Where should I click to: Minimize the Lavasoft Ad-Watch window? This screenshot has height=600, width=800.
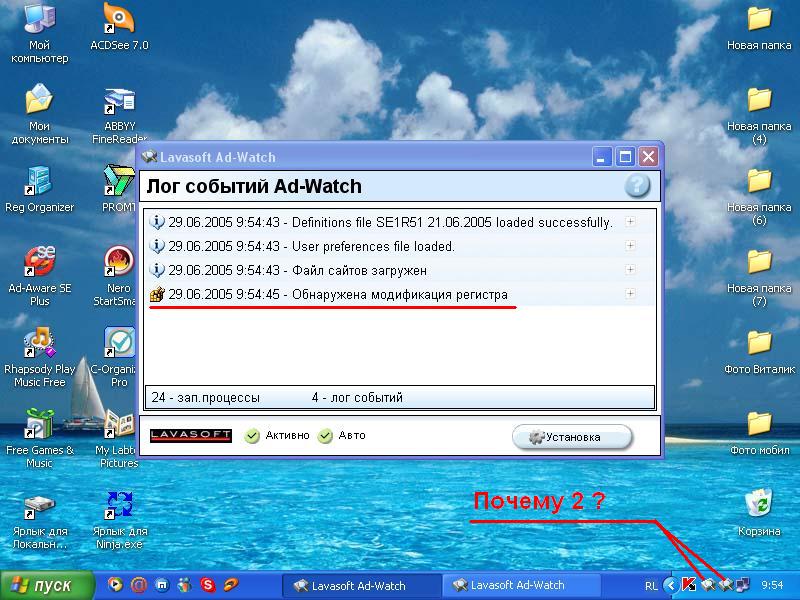602,157
